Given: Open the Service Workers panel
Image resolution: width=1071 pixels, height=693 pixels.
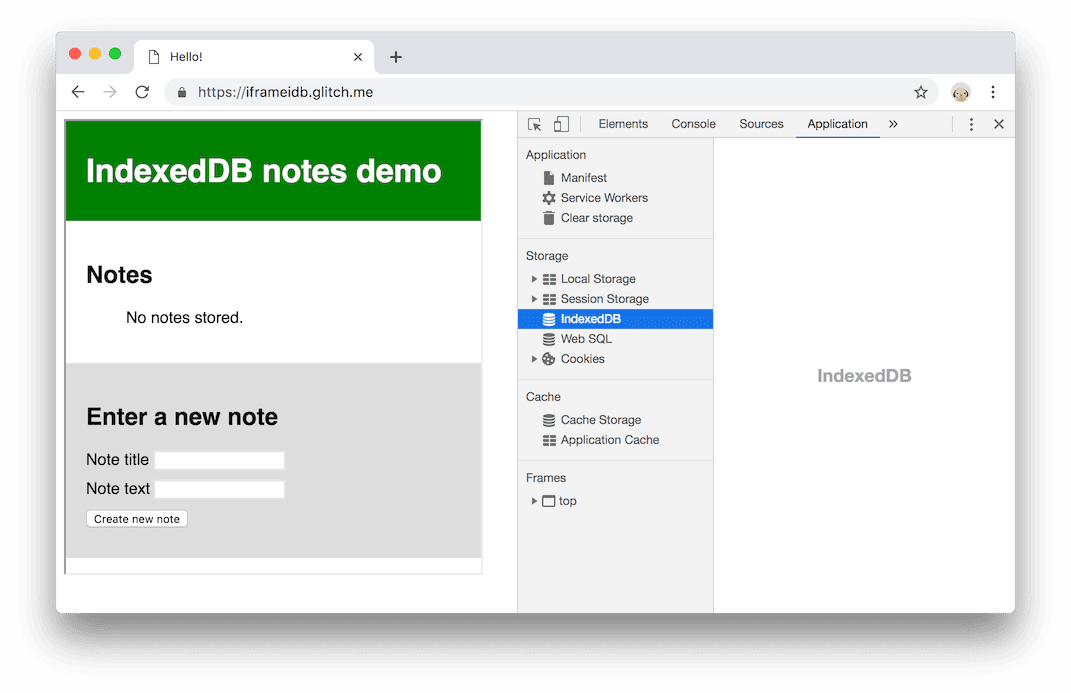Looking at the screenshot, I should click(604, 198).
